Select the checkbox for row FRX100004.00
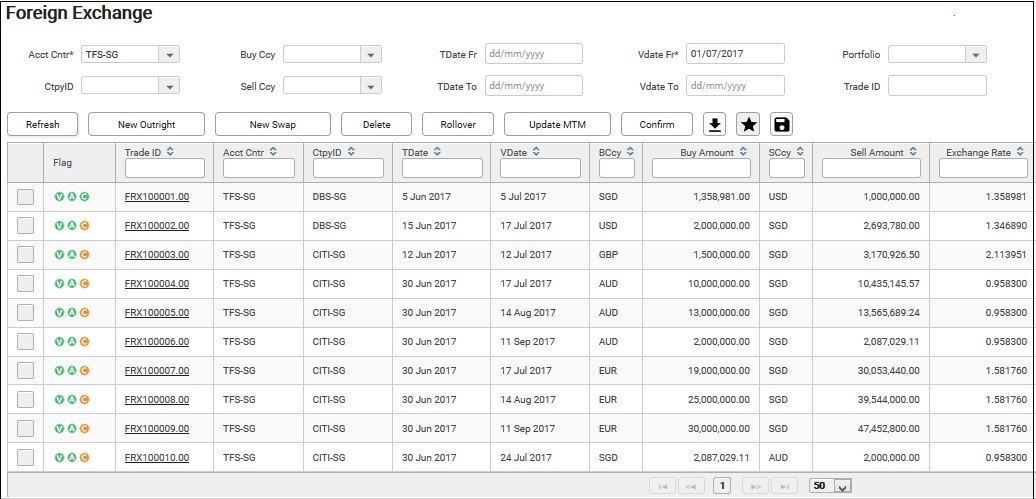1036x499 pixels. [x=26, y=284]
